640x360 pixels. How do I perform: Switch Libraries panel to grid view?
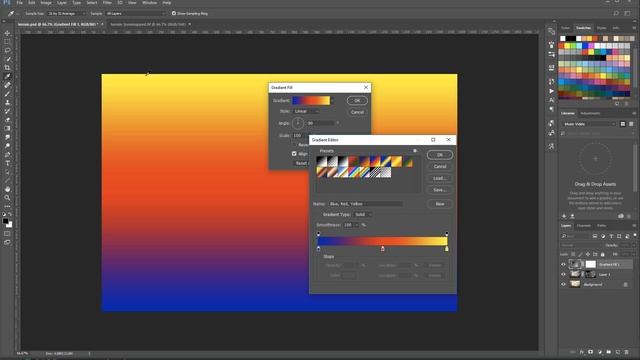tap(623, 124)
